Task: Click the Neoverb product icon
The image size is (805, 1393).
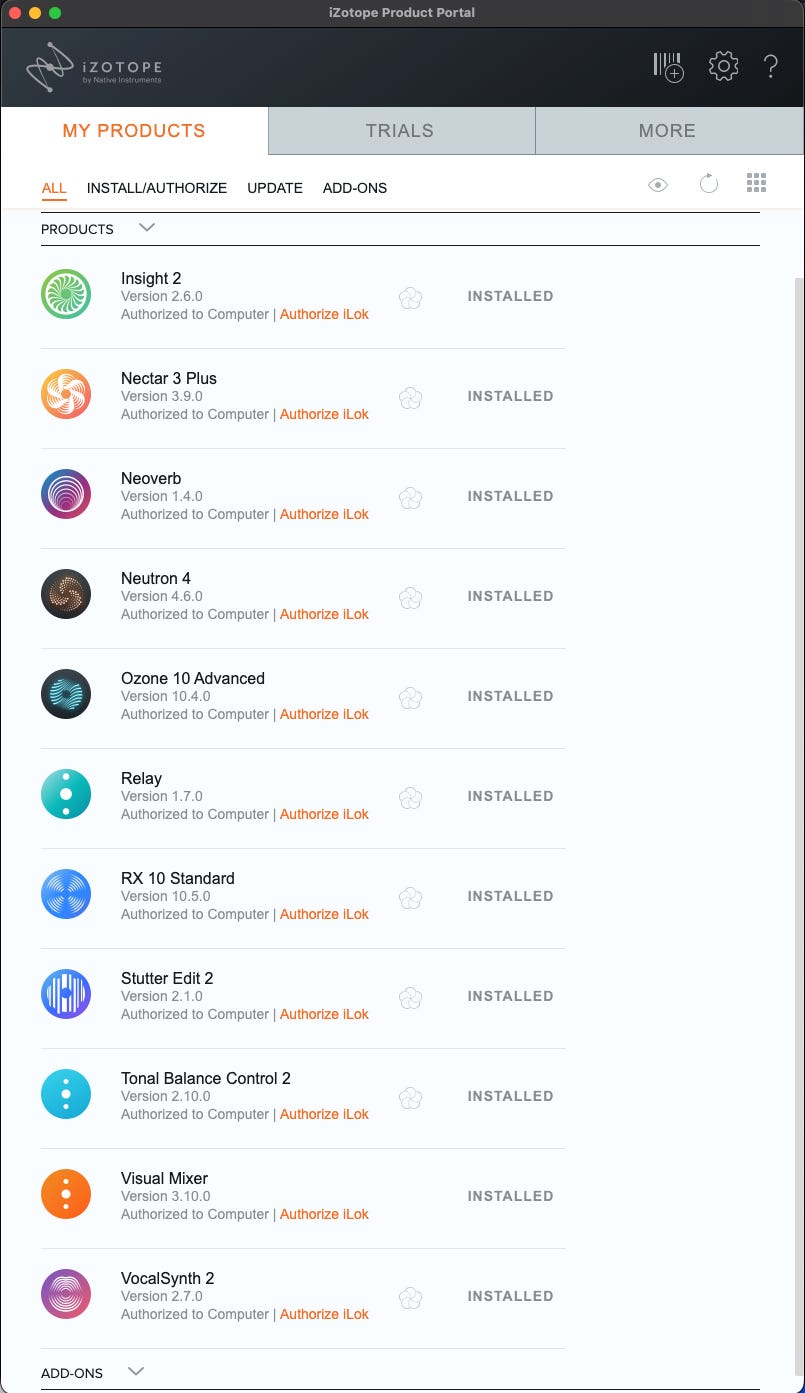Action: point(66,495)
